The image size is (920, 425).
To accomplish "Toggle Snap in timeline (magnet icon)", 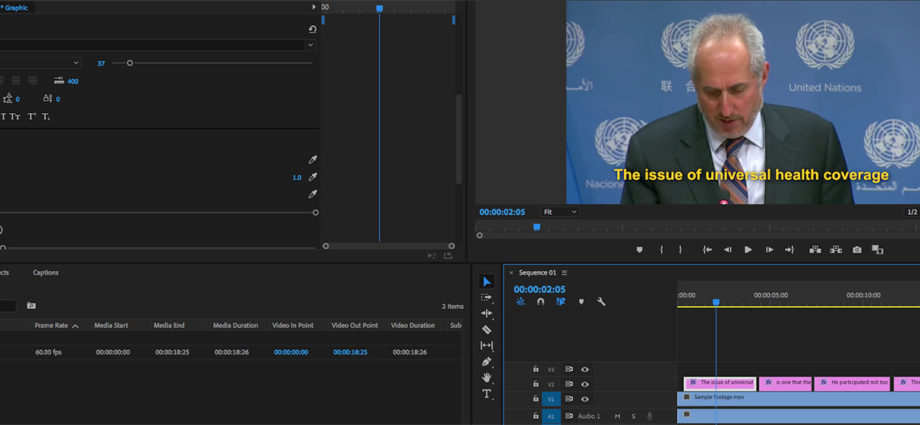I will (x=540, y=302).
